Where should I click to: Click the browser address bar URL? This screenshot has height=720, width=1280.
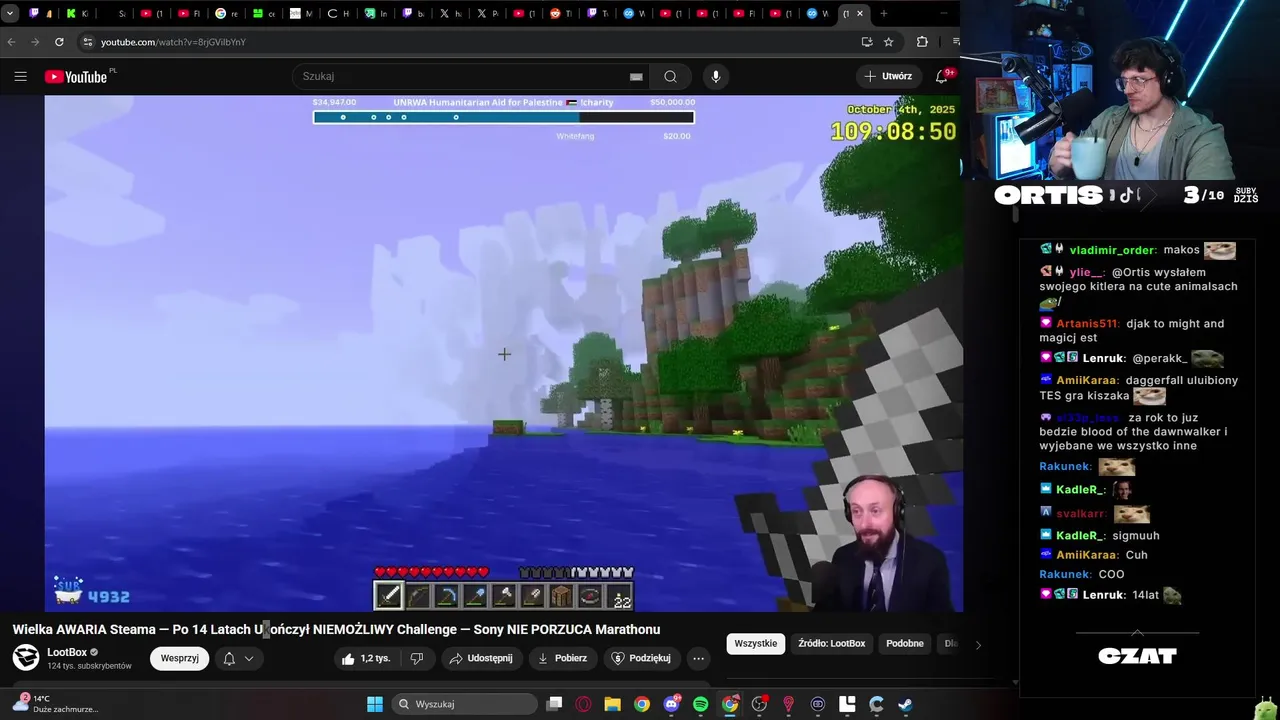point(173,42)
